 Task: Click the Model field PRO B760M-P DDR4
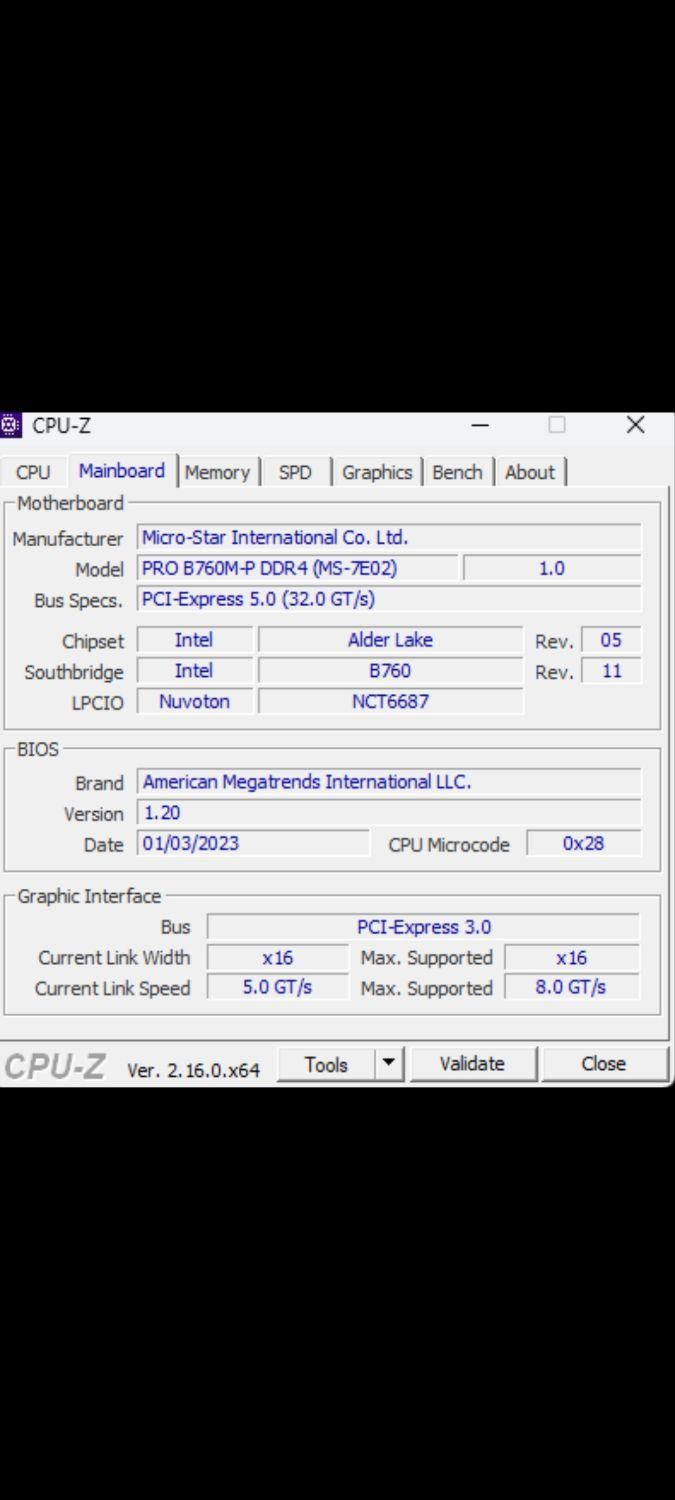click(x=298, y=568)
